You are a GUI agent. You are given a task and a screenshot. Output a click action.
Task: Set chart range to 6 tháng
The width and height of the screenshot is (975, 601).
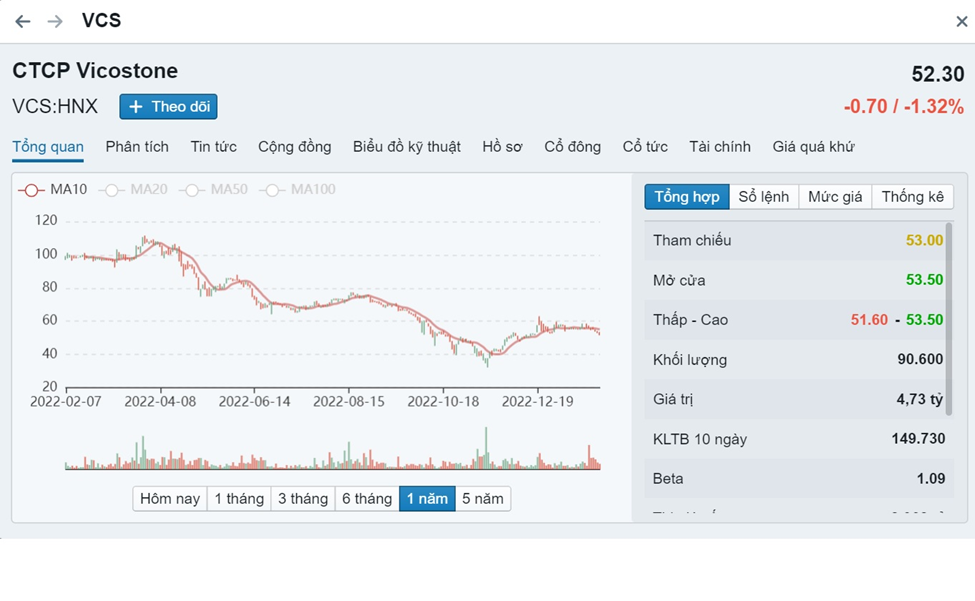point(366,499)
